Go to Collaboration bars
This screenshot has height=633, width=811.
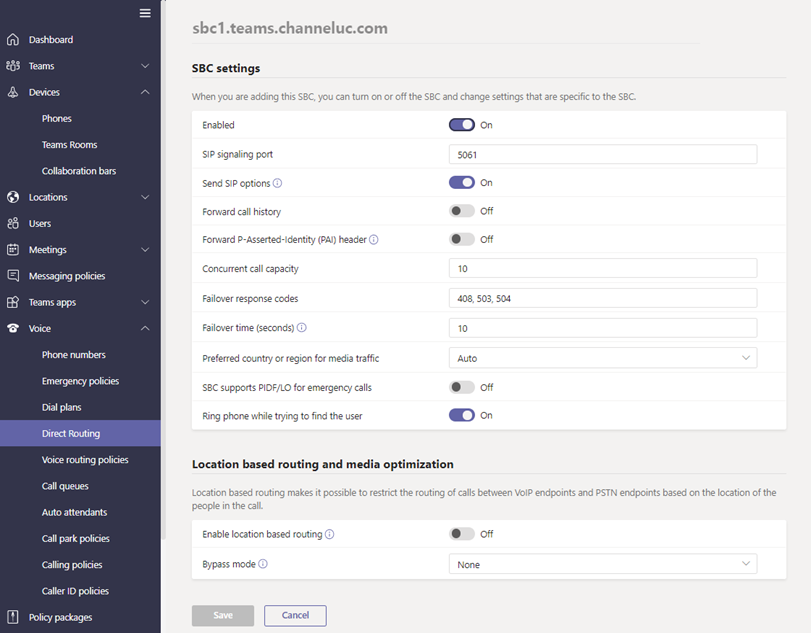(x=79, y=171)
